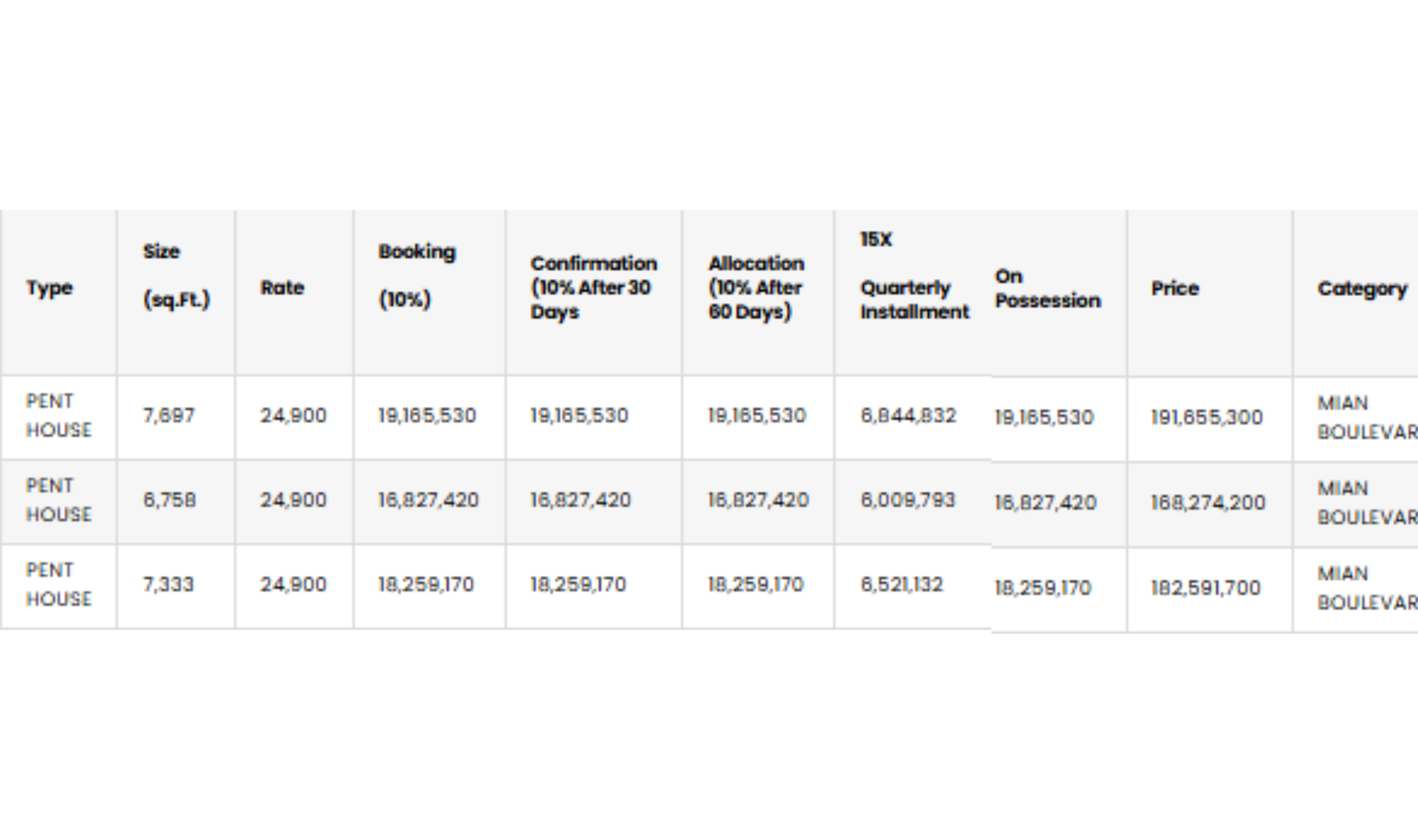
Task: Click the size value 7,333
Action: [x=168, y=584]
